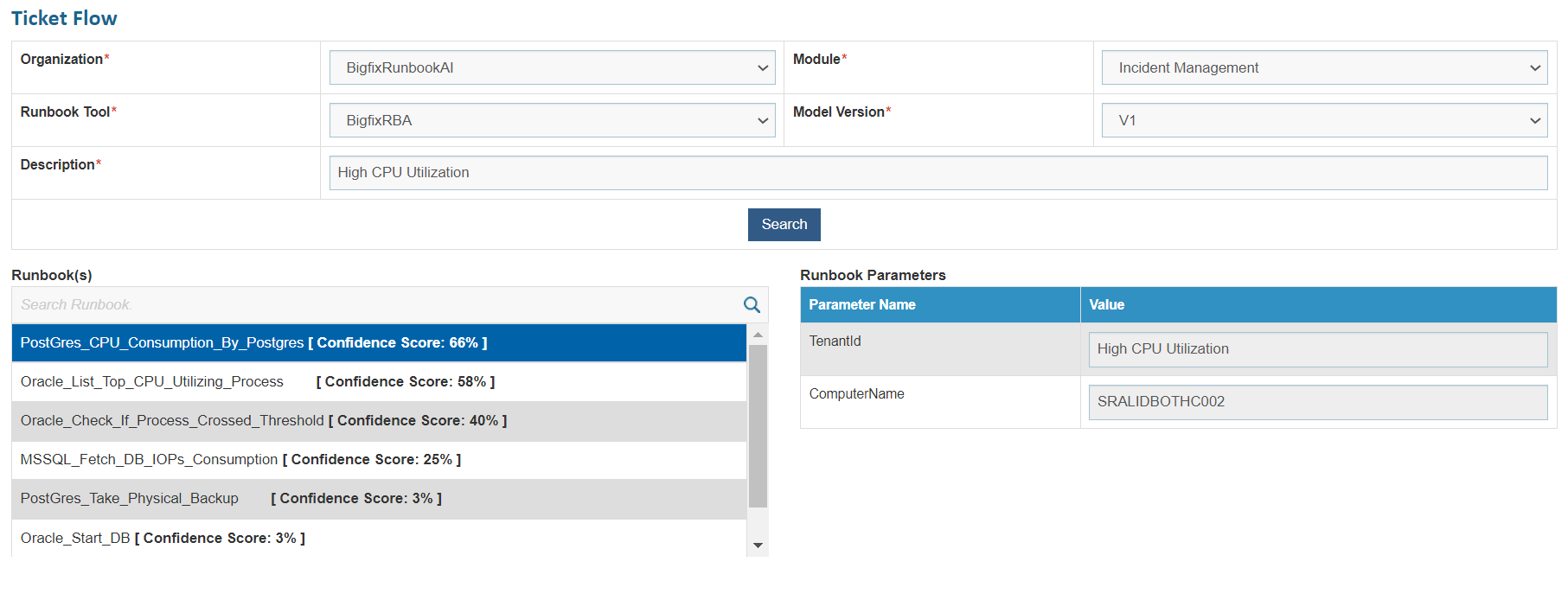Click the ComputerName value field
This screenshot has height=600, width=1568.
[1317, 402]
